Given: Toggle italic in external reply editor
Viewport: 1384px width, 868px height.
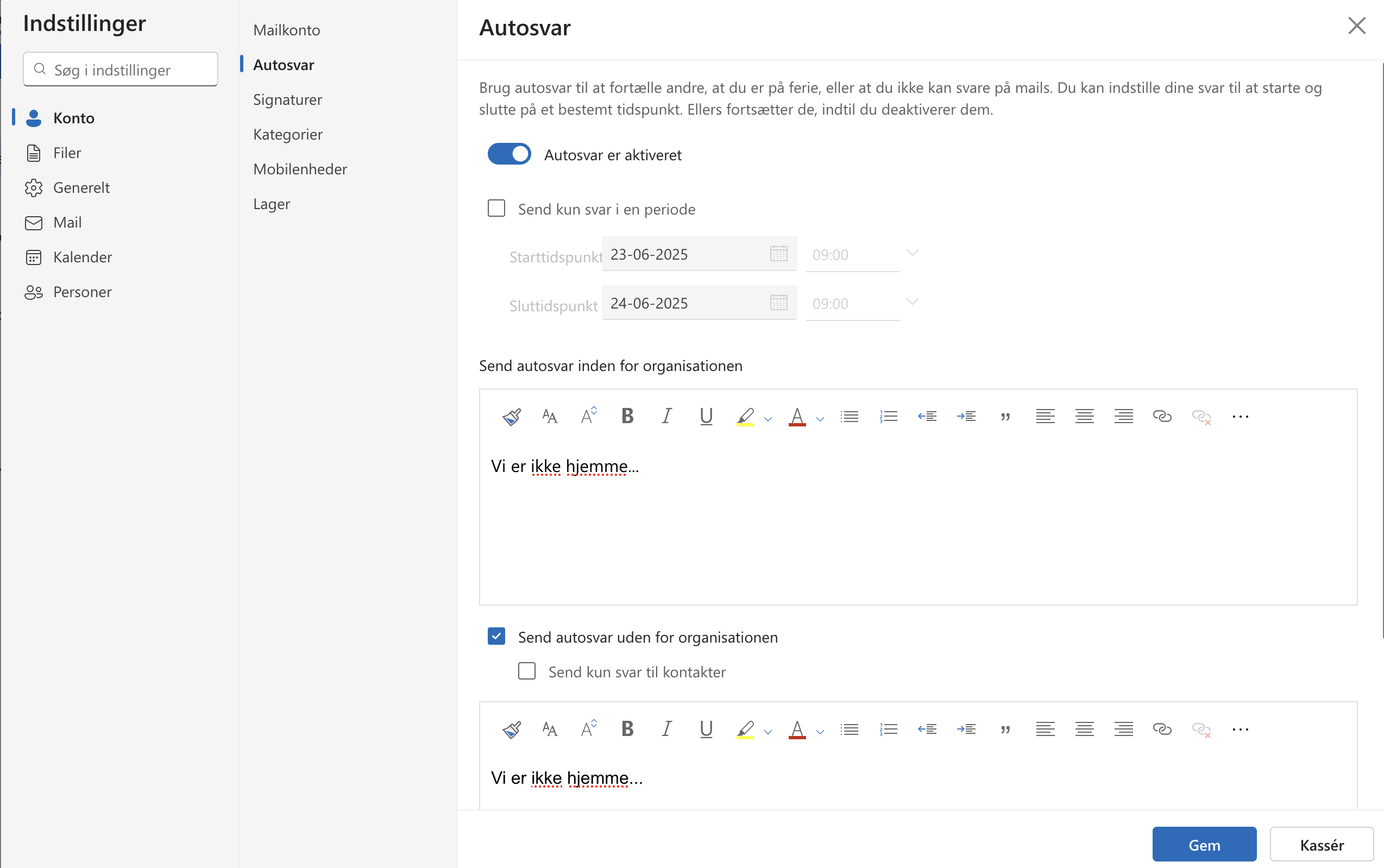Looking at the screenshot, I should click(x=666, y=728).
